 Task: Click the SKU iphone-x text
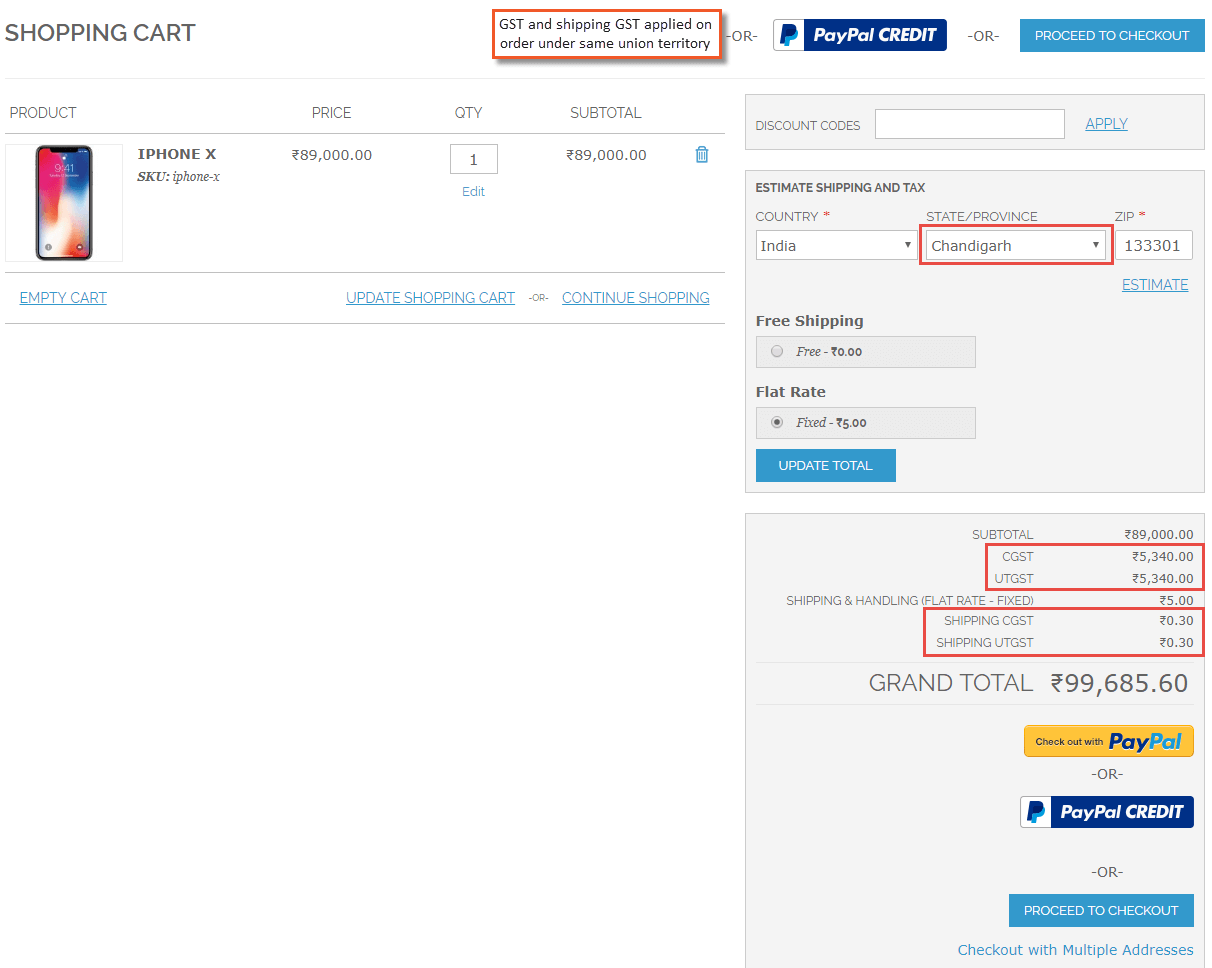[x=178, y=177]
